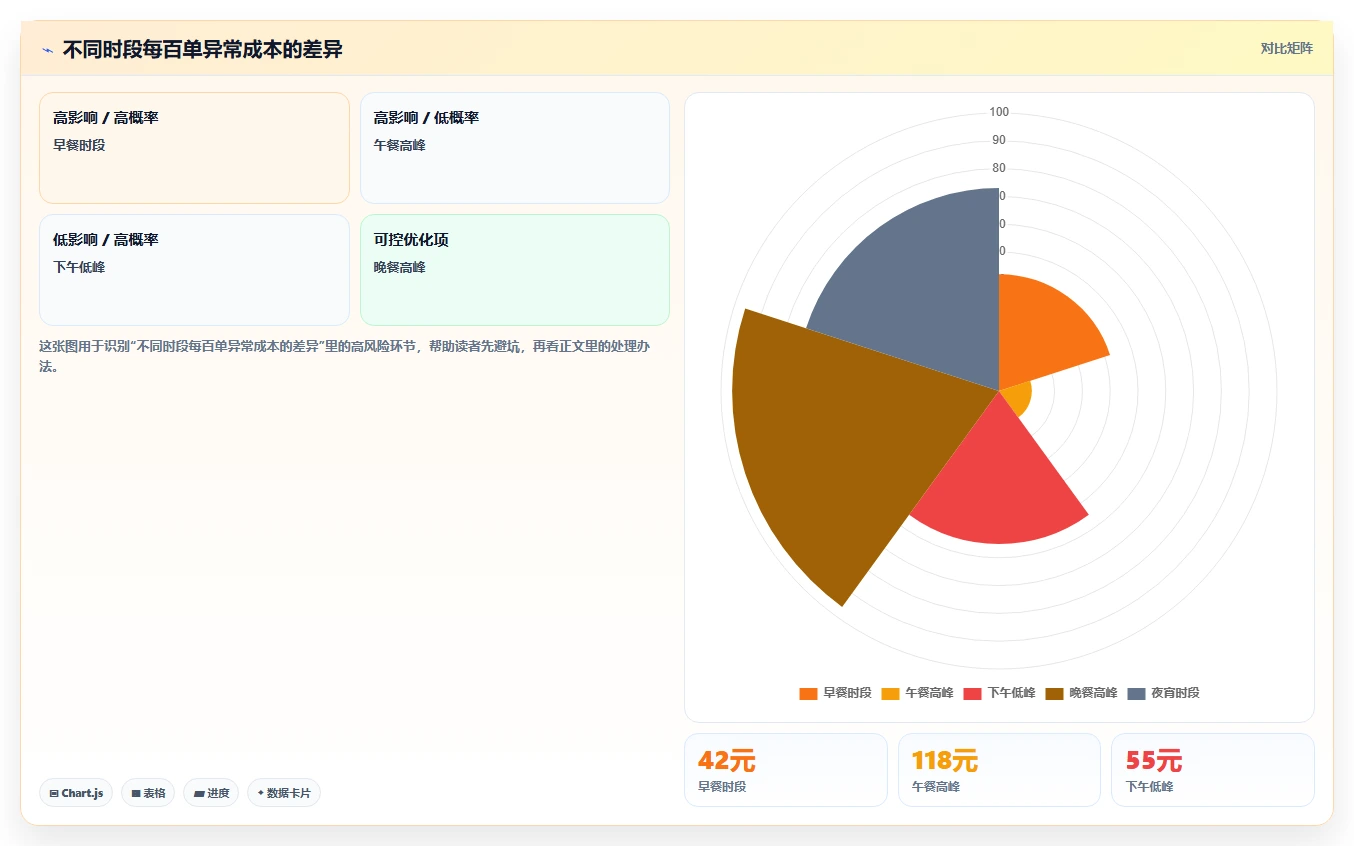Click the 55元 data card
Screen dimensions: 1354x846
click(1213, 770)
